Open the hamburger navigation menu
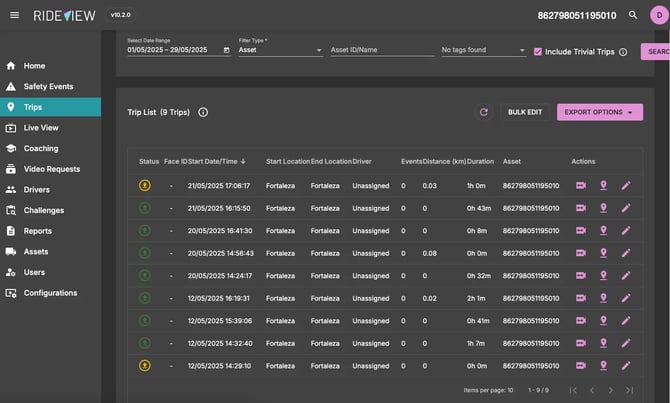Image resolution: width=670 pixels, height=403 pixels. click(14, 15)
